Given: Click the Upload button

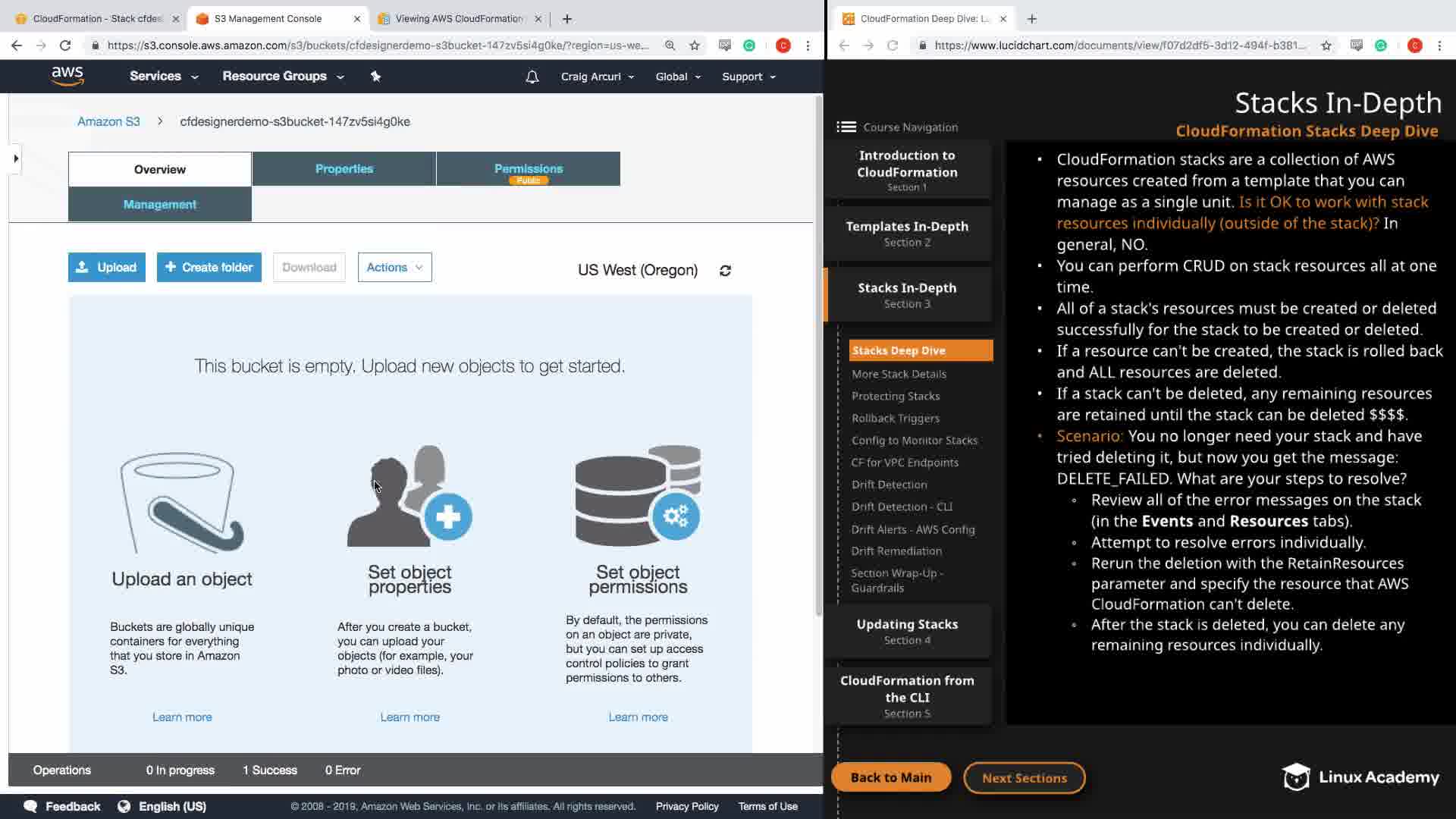Looking at the screenshot, I should (107, 267).
